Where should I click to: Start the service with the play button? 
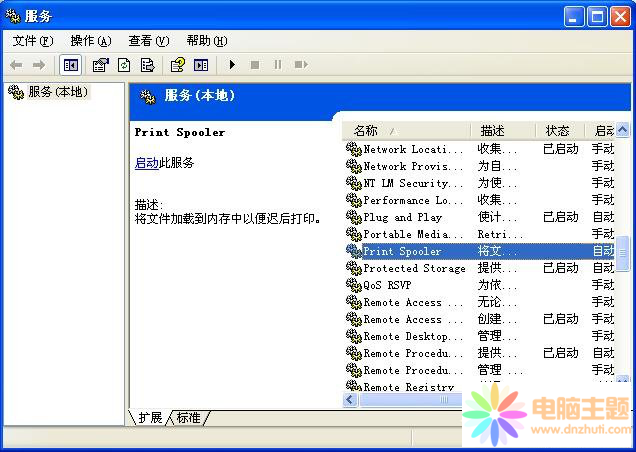pos(232,65)
